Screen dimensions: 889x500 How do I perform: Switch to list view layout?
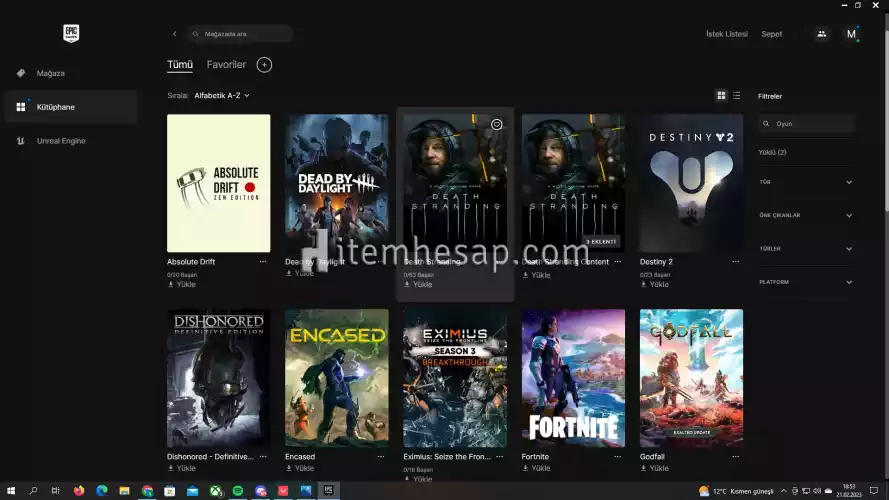click(x=737, y=96)
